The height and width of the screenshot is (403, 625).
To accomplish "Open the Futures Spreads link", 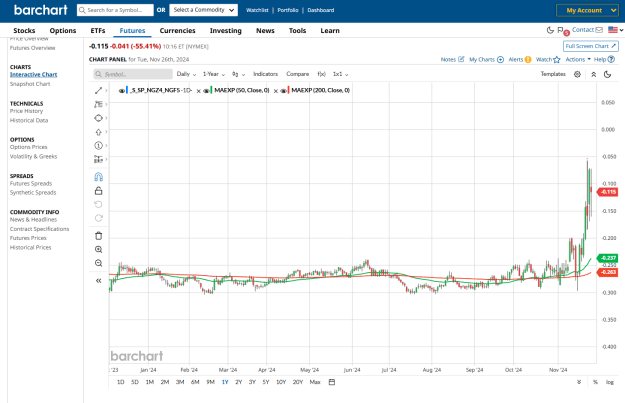I will coord(31,183).
